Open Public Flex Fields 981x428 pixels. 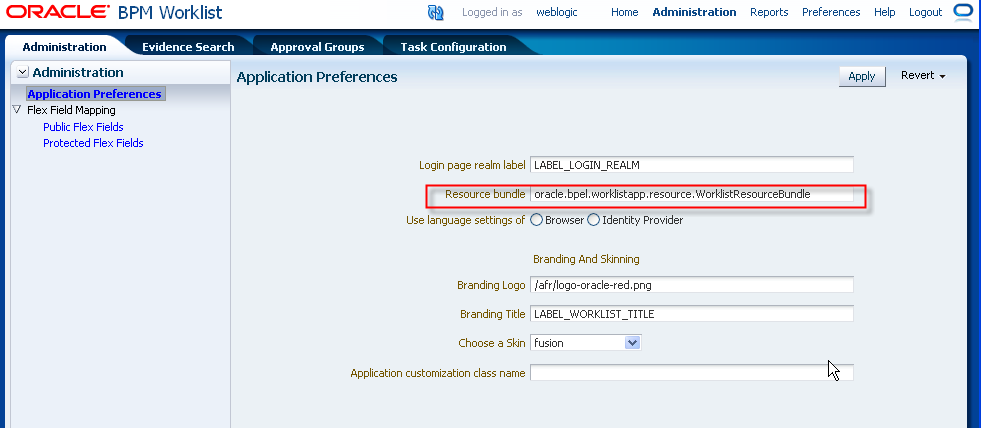(83, 127)
